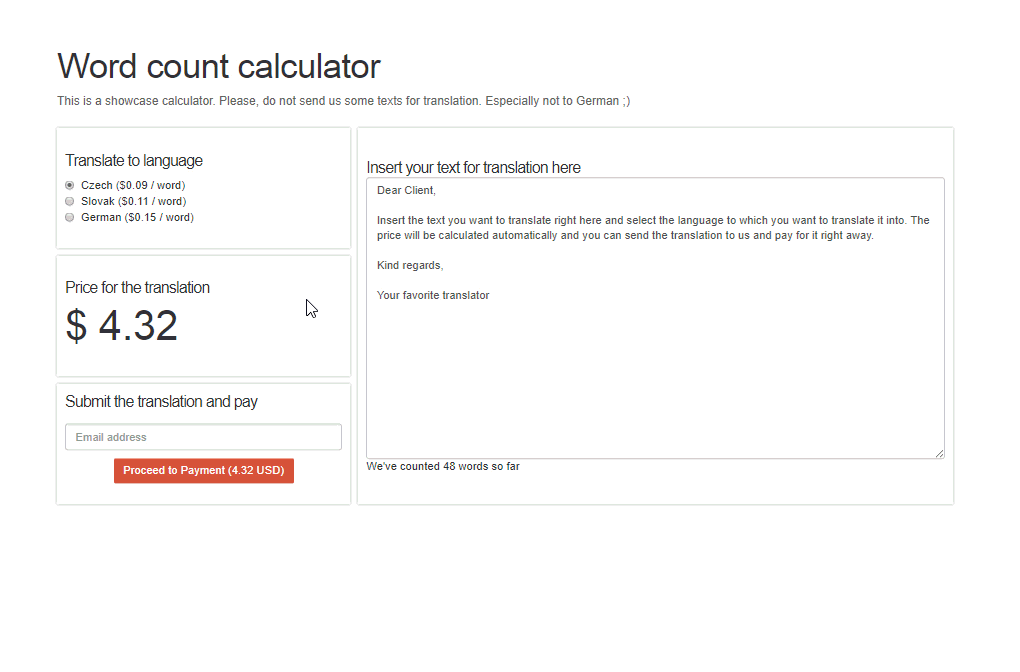The image size is (1020, 672).
Task: Click 'Translate to language' heading
Action: click(134, 161)
